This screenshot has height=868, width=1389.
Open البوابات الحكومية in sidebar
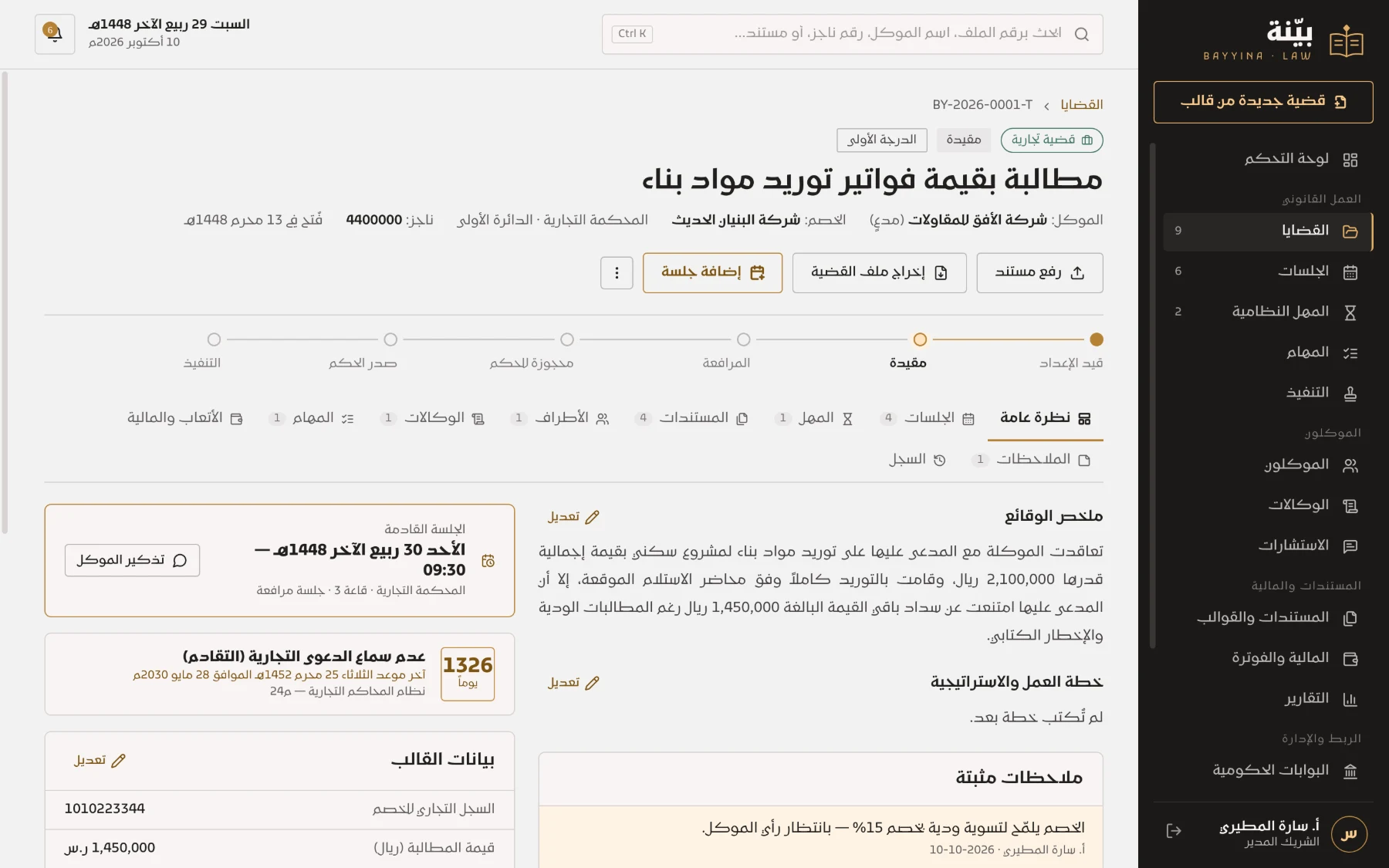[x=1268, y=771]
